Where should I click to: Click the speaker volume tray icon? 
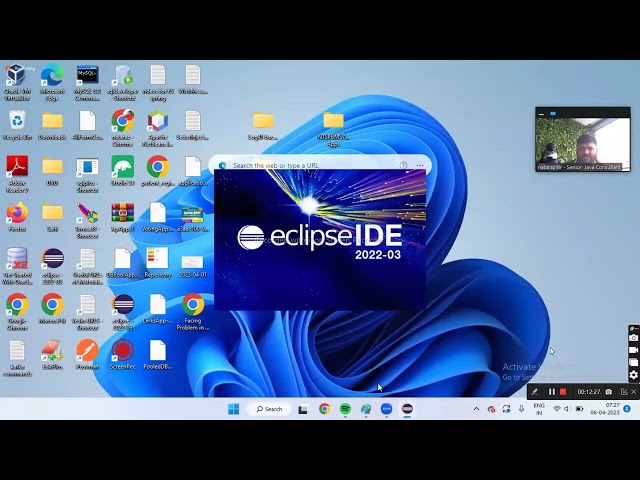tap(567, 409)
